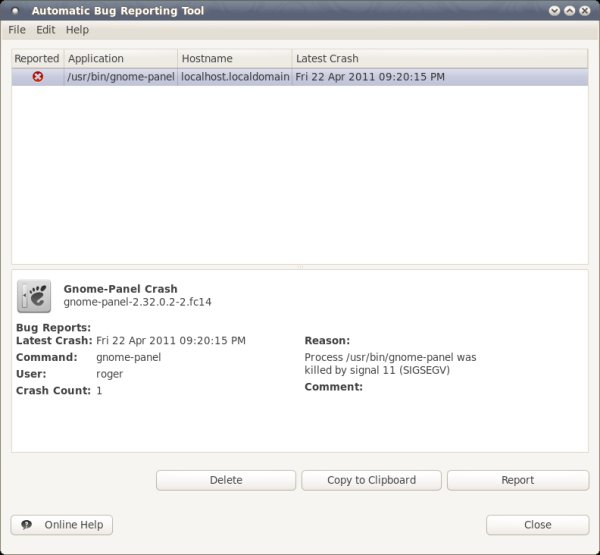Open the Help menu
The width and height of the screenshot is (600, 555).
pos(77,30)
